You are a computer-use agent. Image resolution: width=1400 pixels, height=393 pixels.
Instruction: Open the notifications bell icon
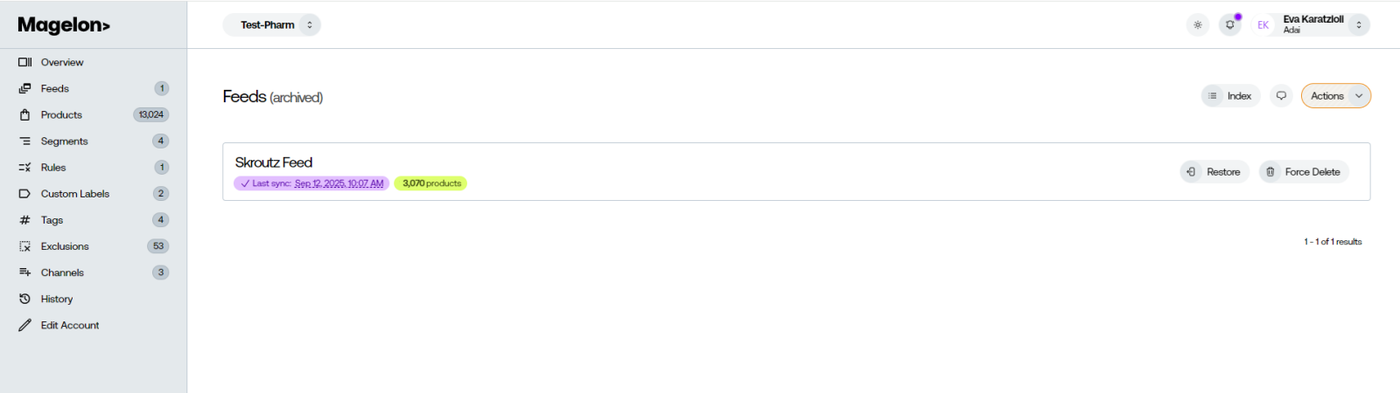click(x=1230, y=25)
